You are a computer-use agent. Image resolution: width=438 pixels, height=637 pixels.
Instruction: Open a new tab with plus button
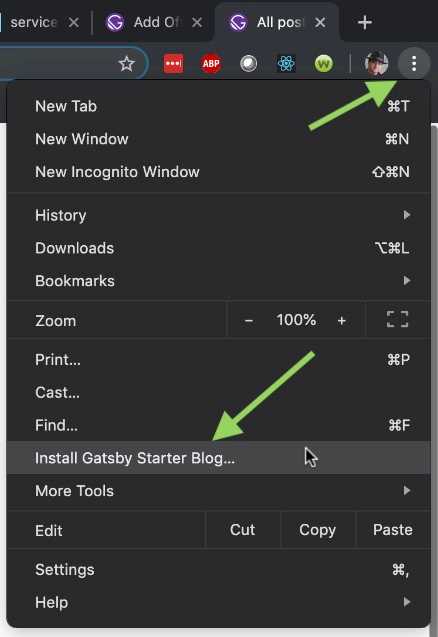364,22
